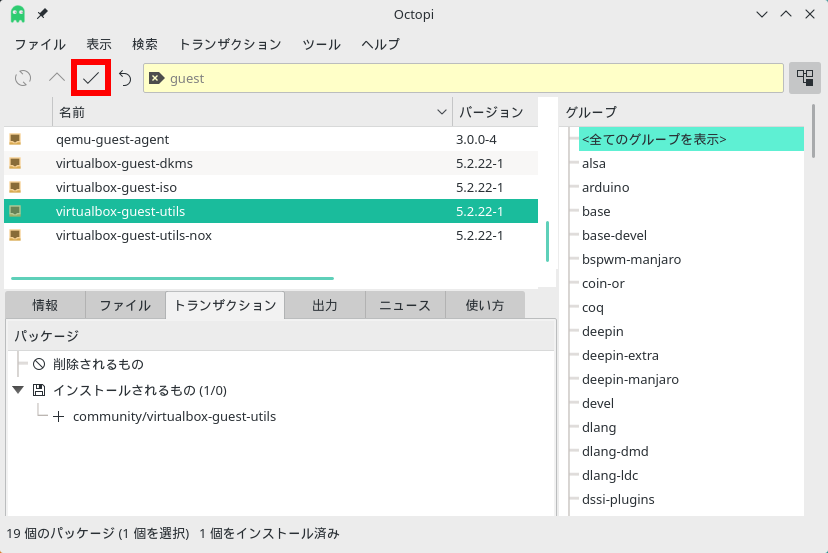Switch to the 使い方 tab

coord(485,305)
